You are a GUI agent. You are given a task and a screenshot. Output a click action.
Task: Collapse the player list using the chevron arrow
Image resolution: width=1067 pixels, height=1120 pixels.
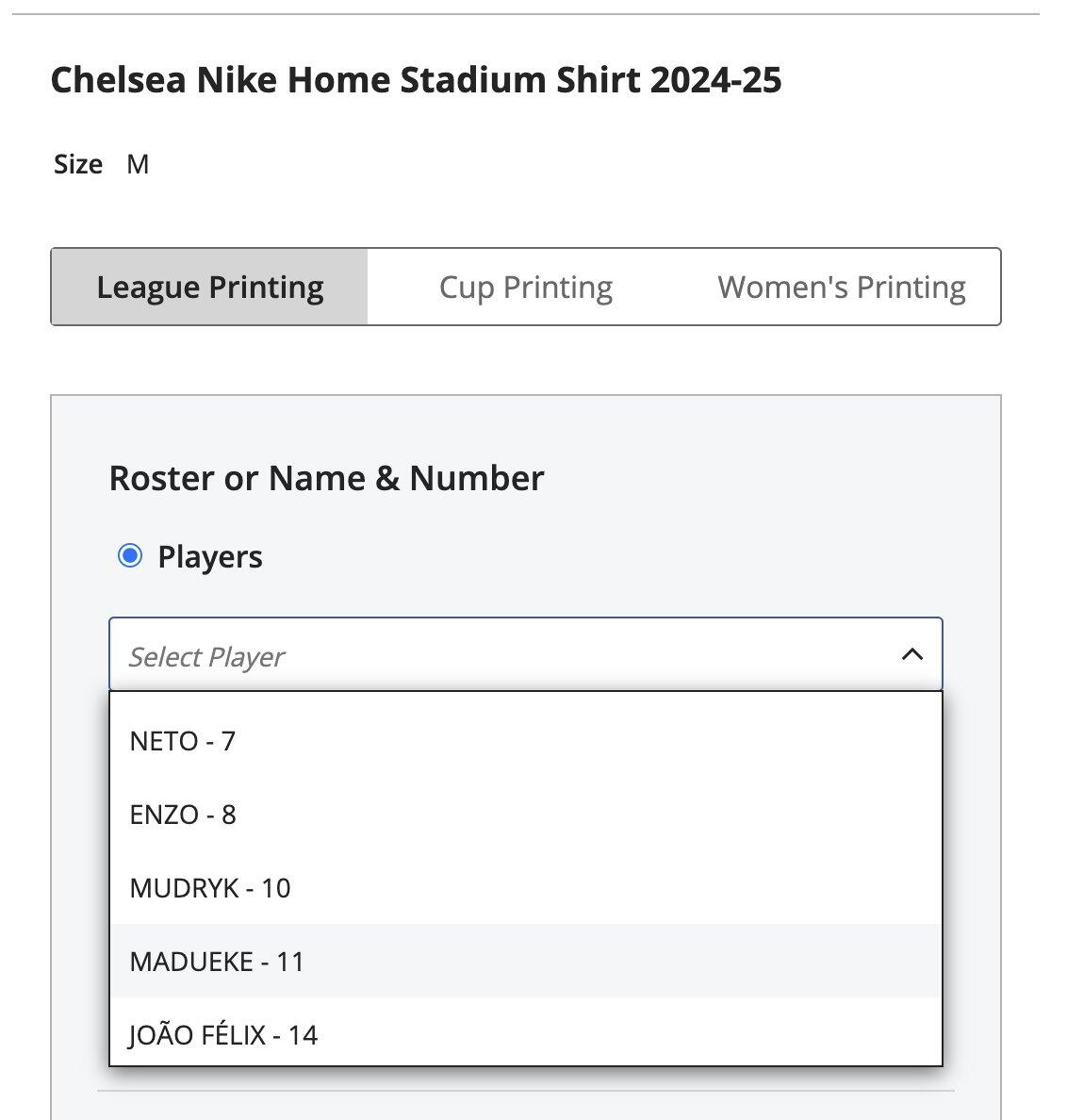[912, 654]
